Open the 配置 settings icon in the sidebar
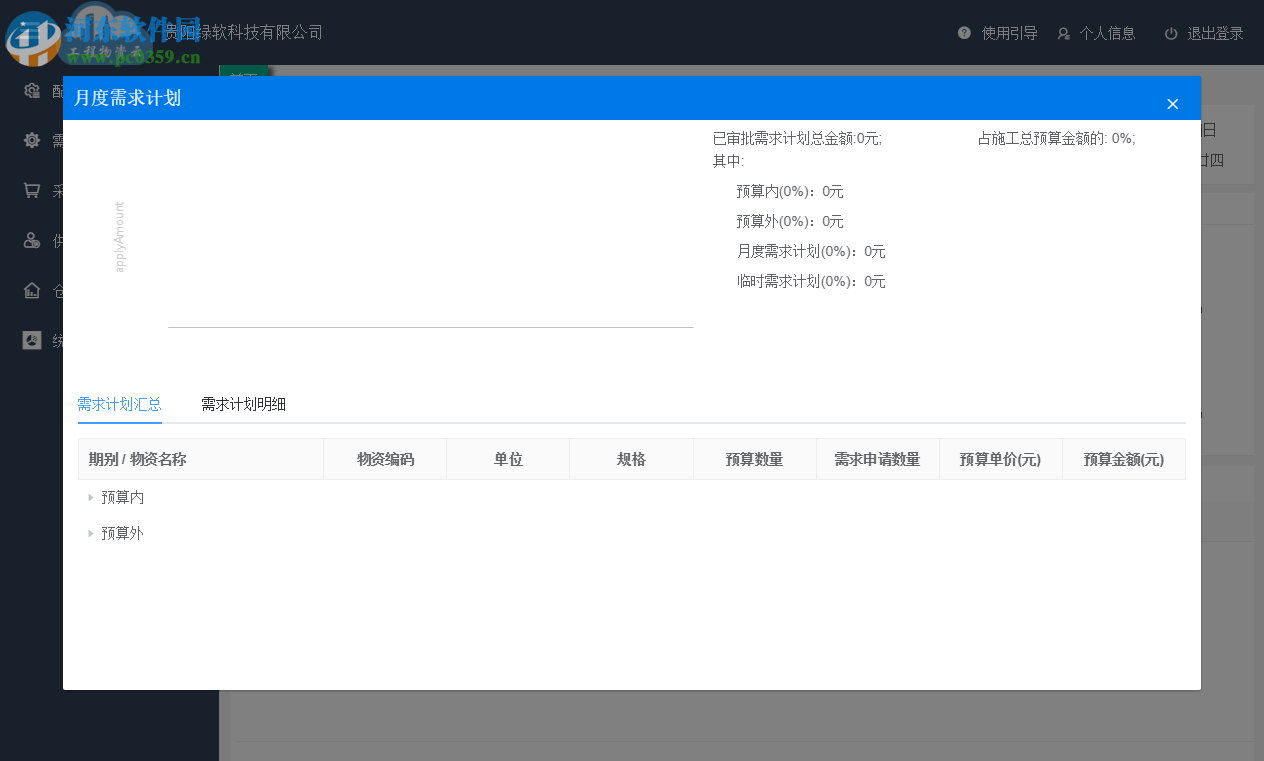 click(30, 90)
